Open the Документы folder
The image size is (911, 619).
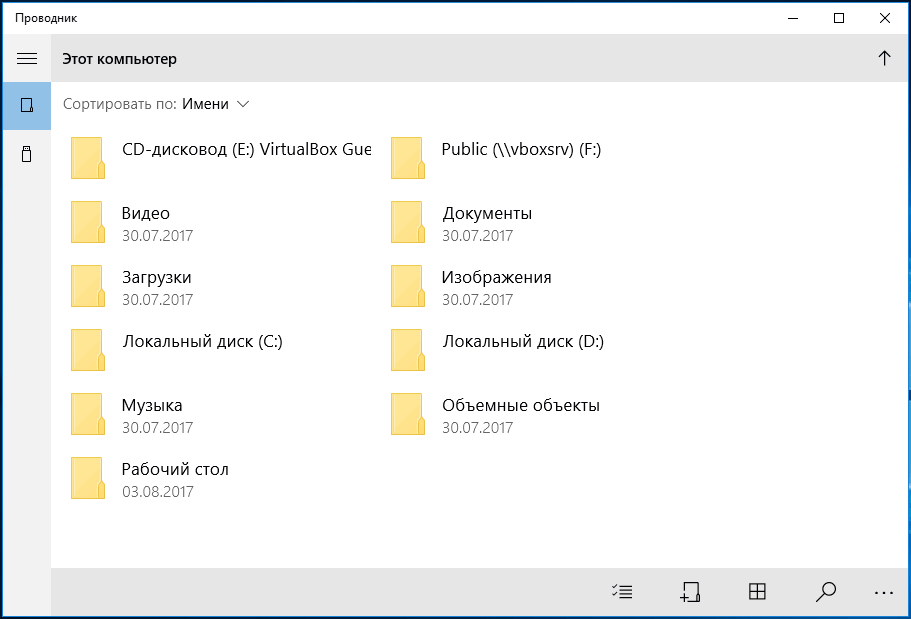540,222
